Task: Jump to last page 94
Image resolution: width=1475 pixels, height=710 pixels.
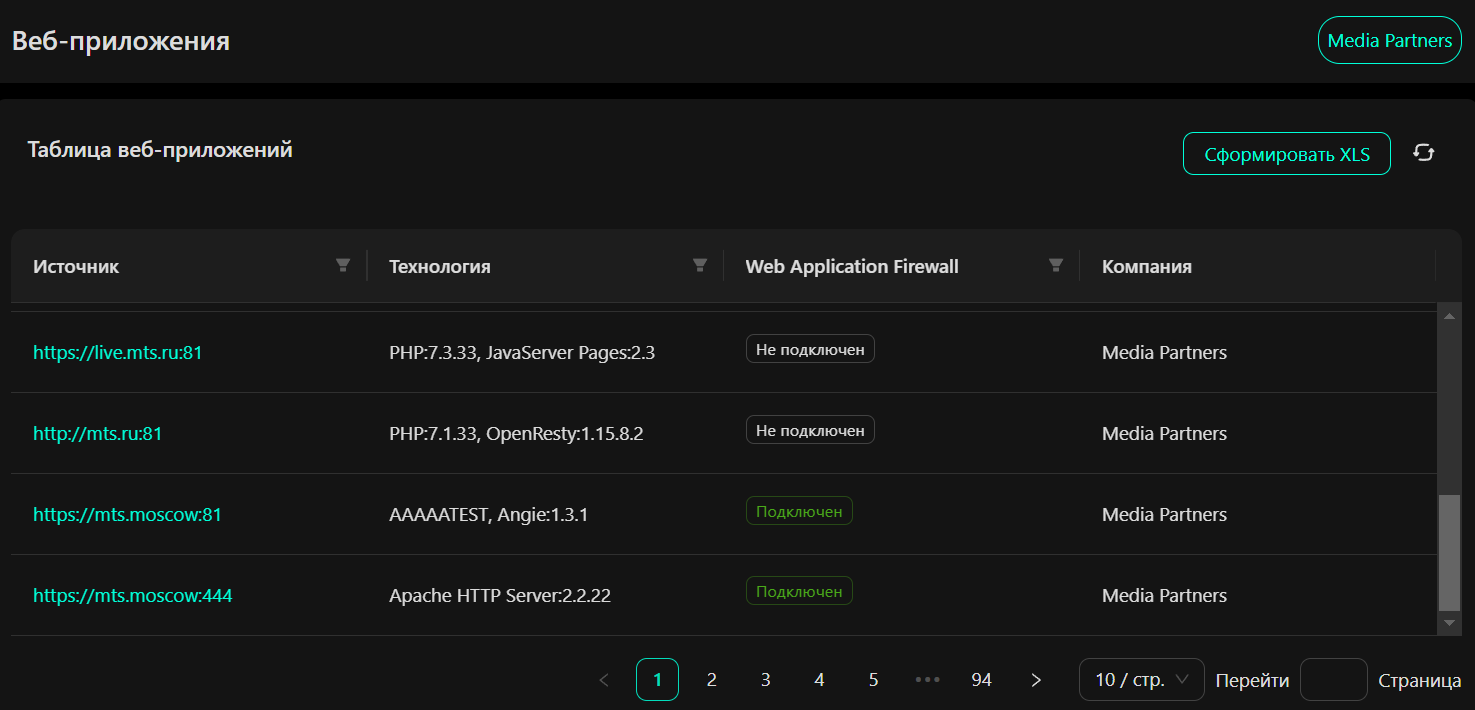Action: point(981,680)
